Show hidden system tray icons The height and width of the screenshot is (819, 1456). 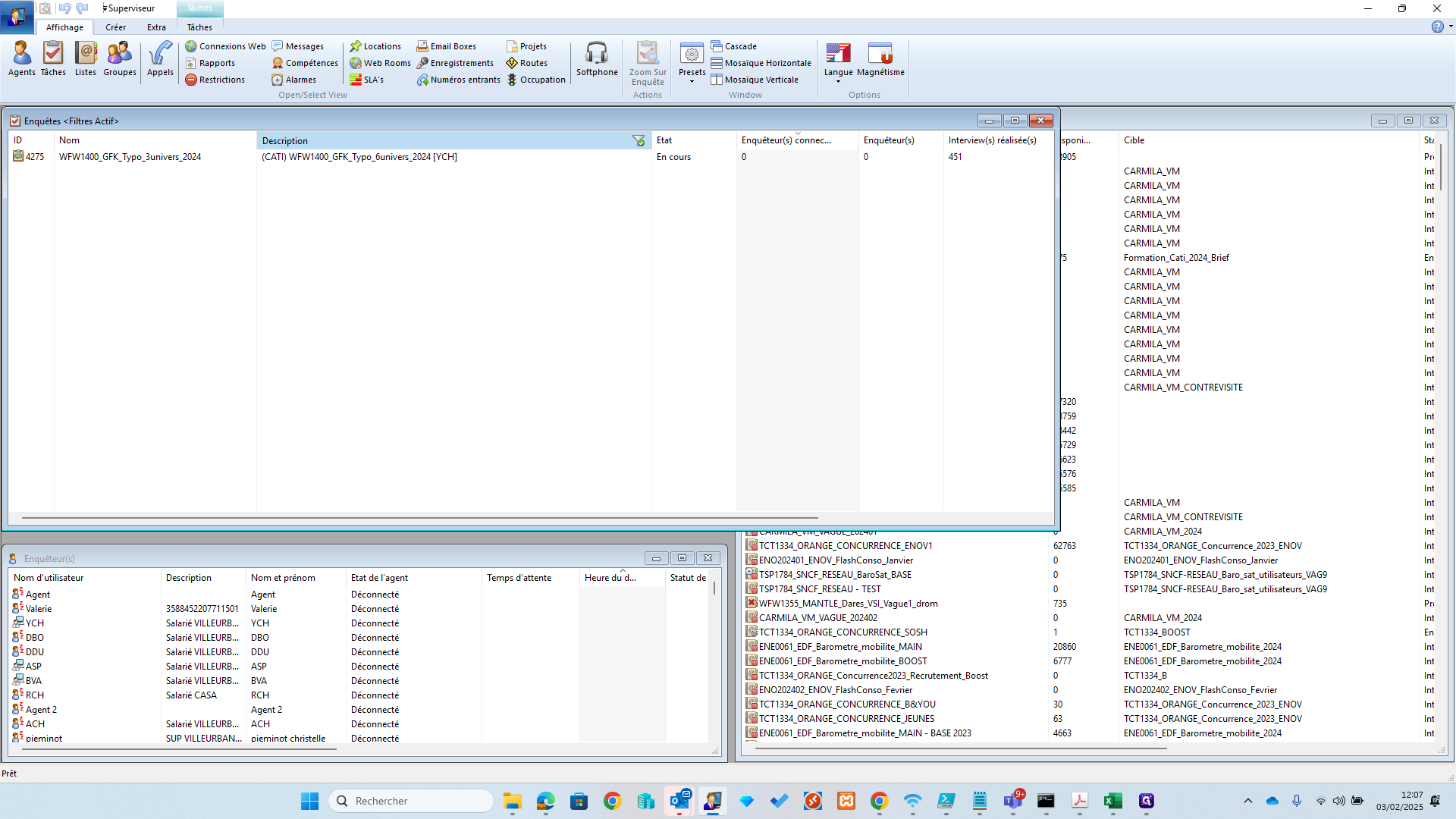1247,801
